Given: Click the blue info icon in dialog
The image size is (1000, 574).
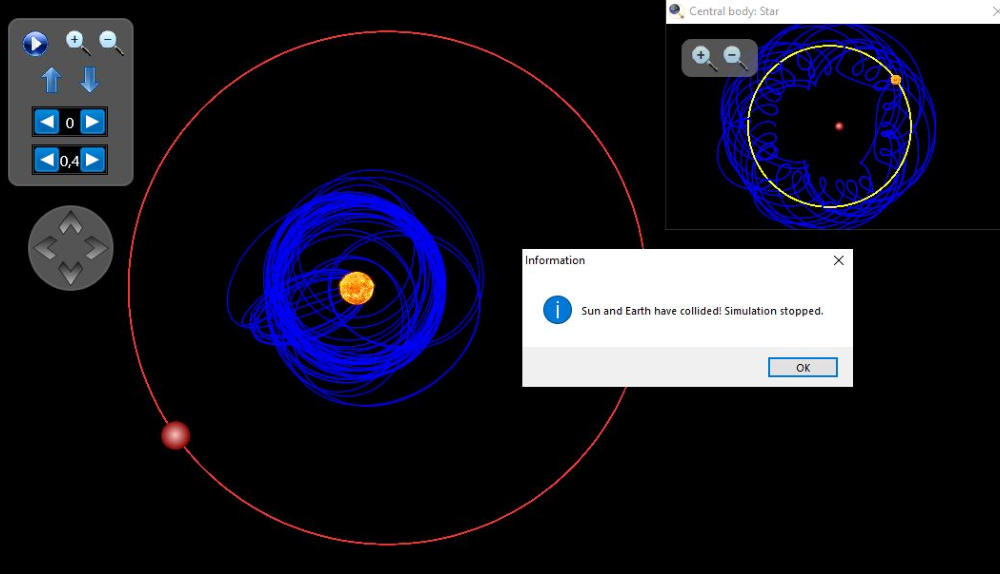Looking at the screenshot, I should tap(557, 310).
